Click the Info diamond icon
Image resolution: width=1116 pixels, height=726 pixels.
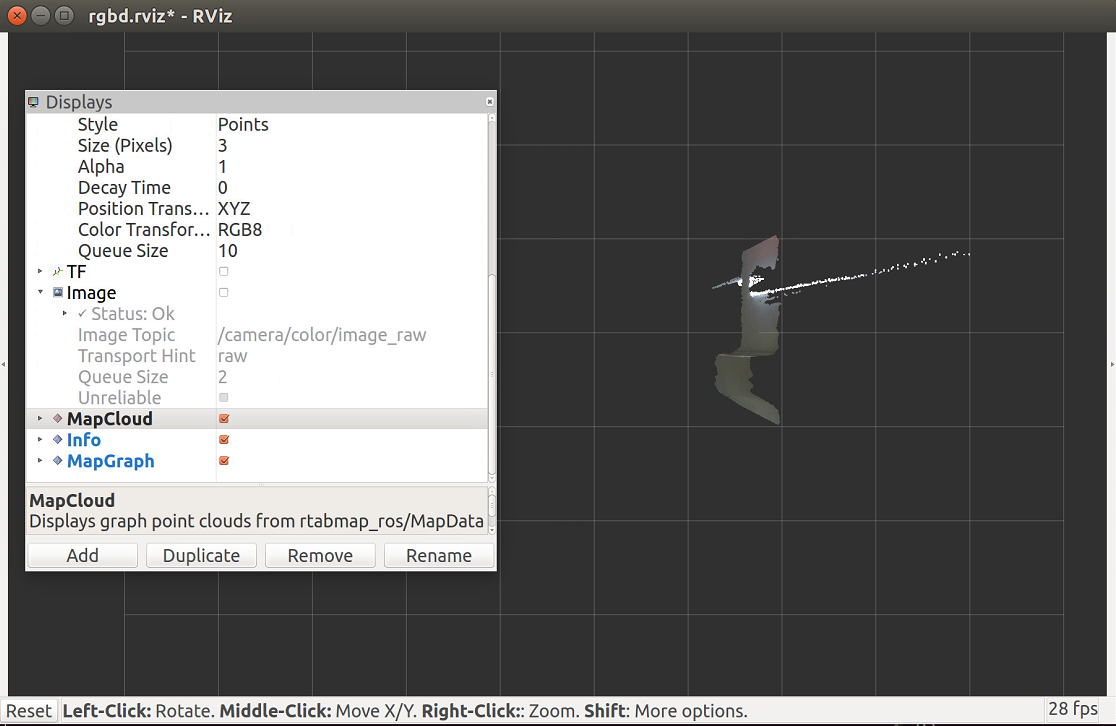pos(58,440)
